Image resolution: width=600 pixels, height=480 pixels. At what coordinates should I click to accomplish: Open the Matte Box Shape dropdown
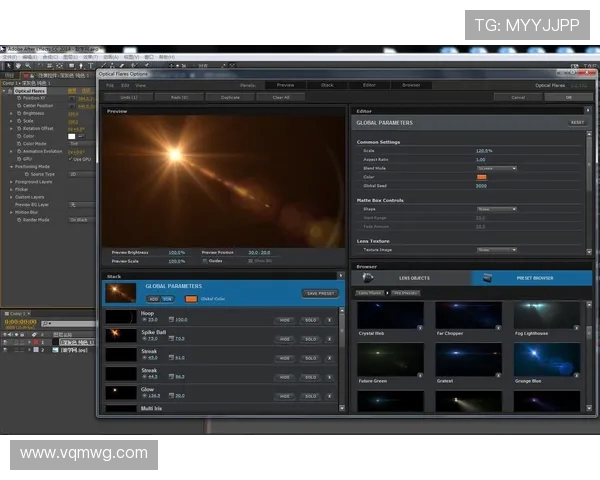(497, 209)
